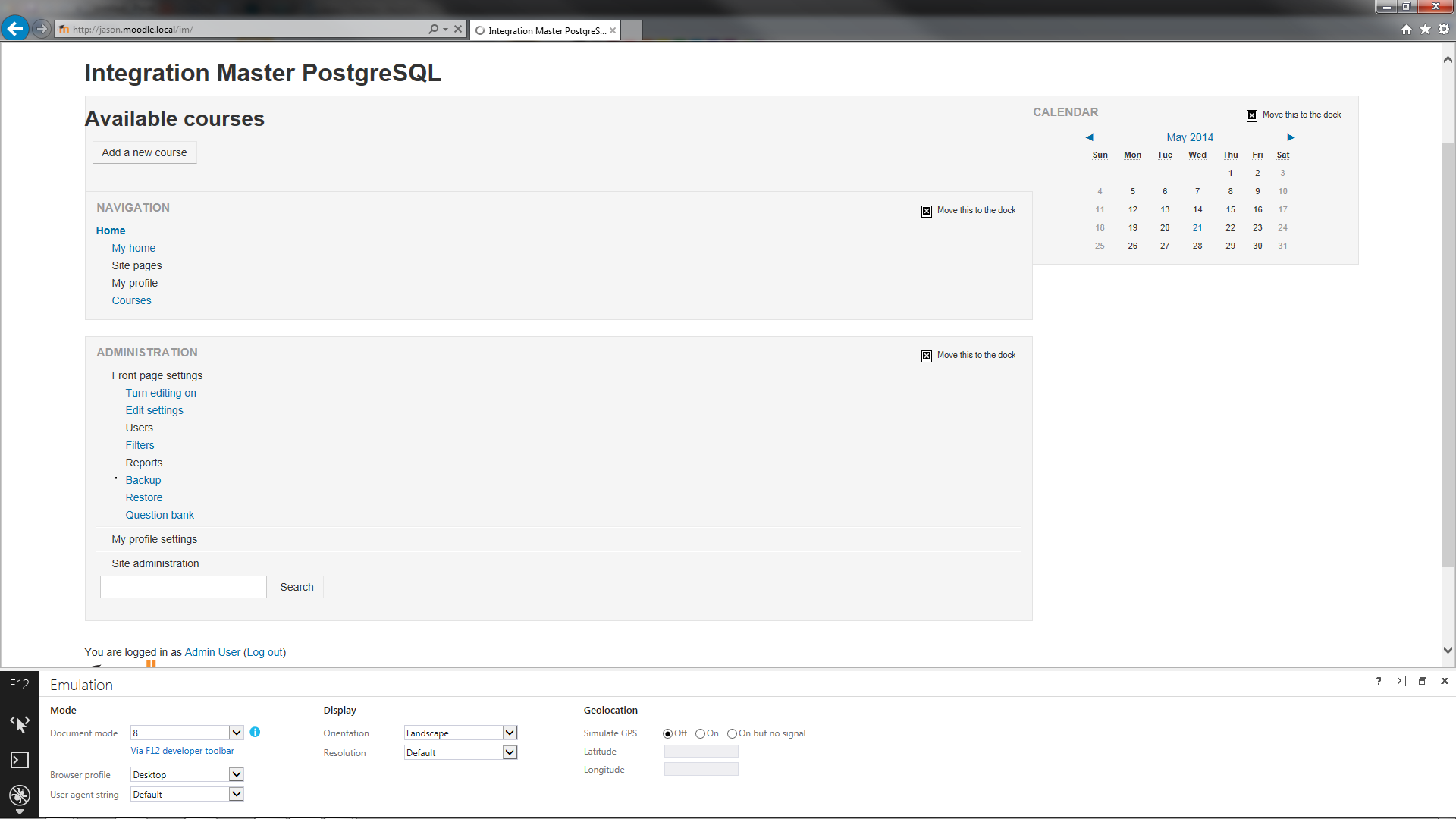Expand Reports under Front page settings

pyautogui.click(x=143, y=463)
